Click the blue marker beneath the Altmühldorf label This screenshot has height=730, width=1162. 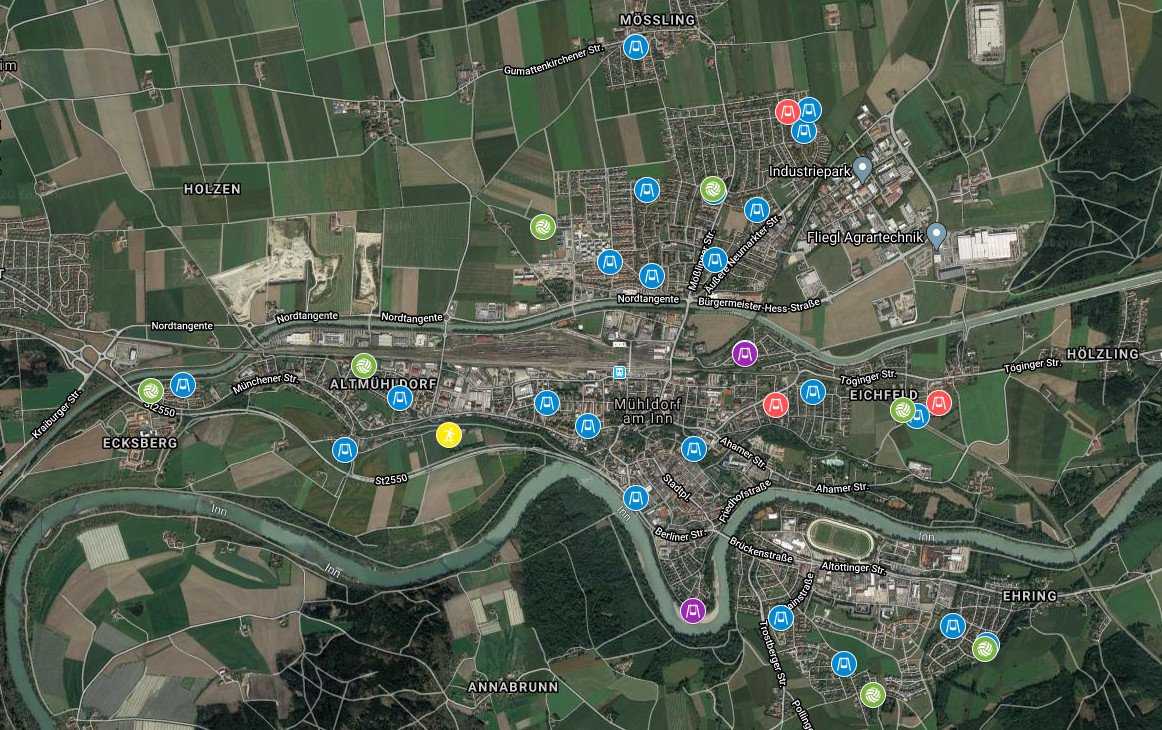click(x=399, y=398)
